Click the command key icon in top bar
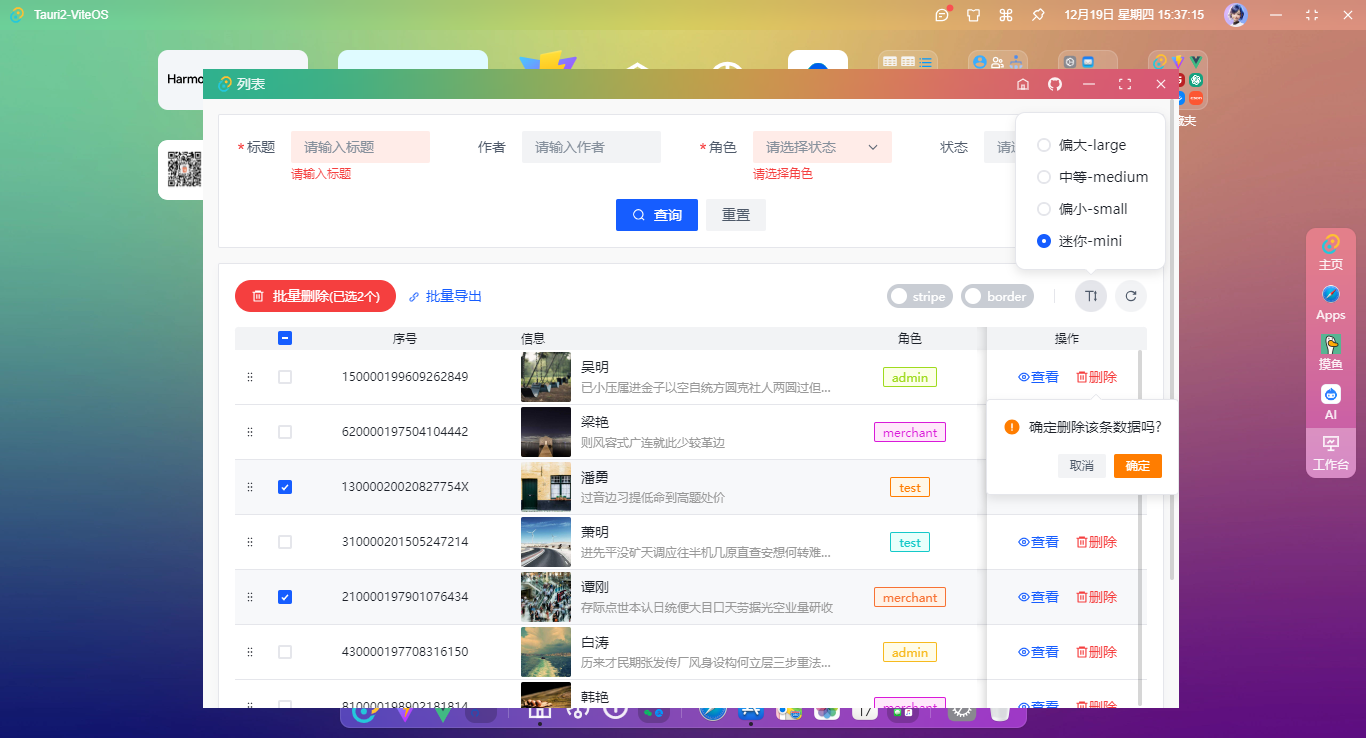This screenshot has height=738, width=1366. coord(1006,15)
